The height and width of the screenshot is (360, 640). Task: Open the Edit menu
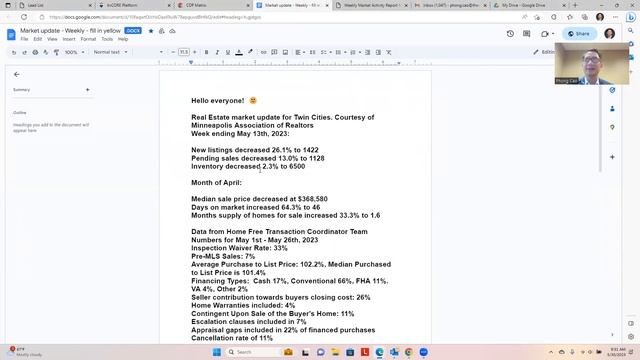pyautogui.click(x=38, y=39)
